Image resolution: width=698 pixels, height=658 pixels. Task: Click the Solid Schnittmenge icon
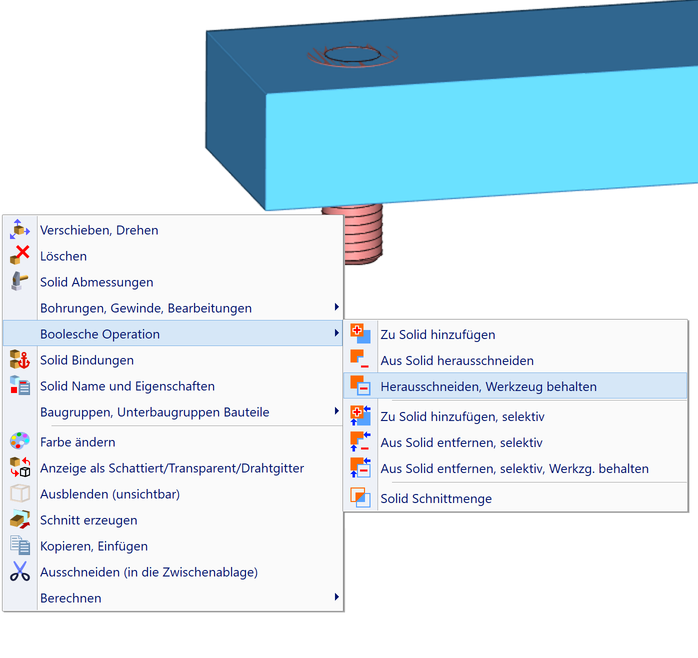pos(360,498)
